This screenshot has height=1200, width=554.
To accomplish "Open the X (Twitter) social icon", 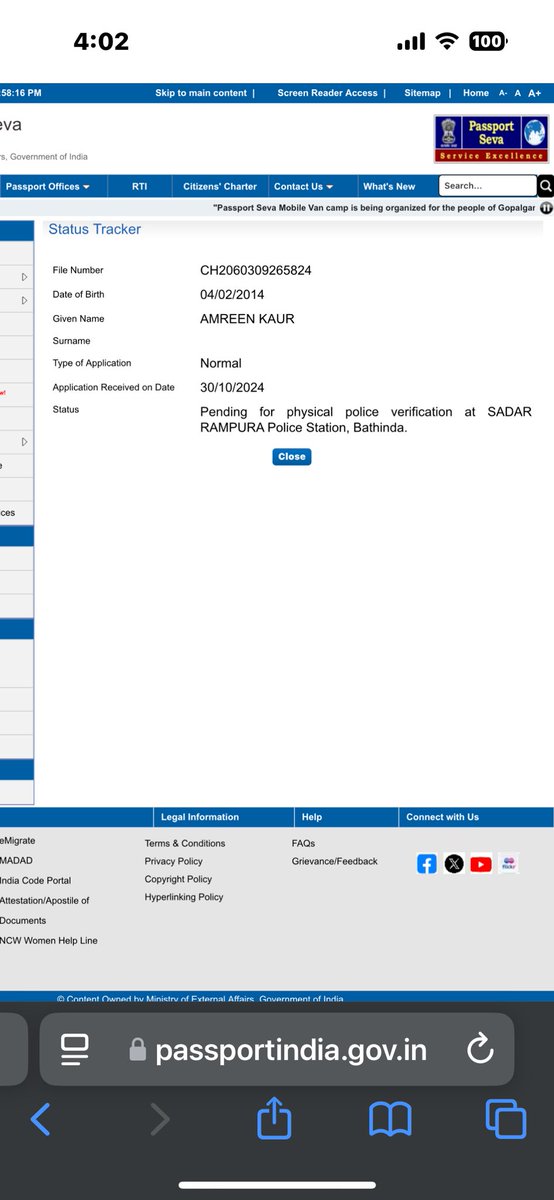I will pyautogui.click(x=454, y=864).
